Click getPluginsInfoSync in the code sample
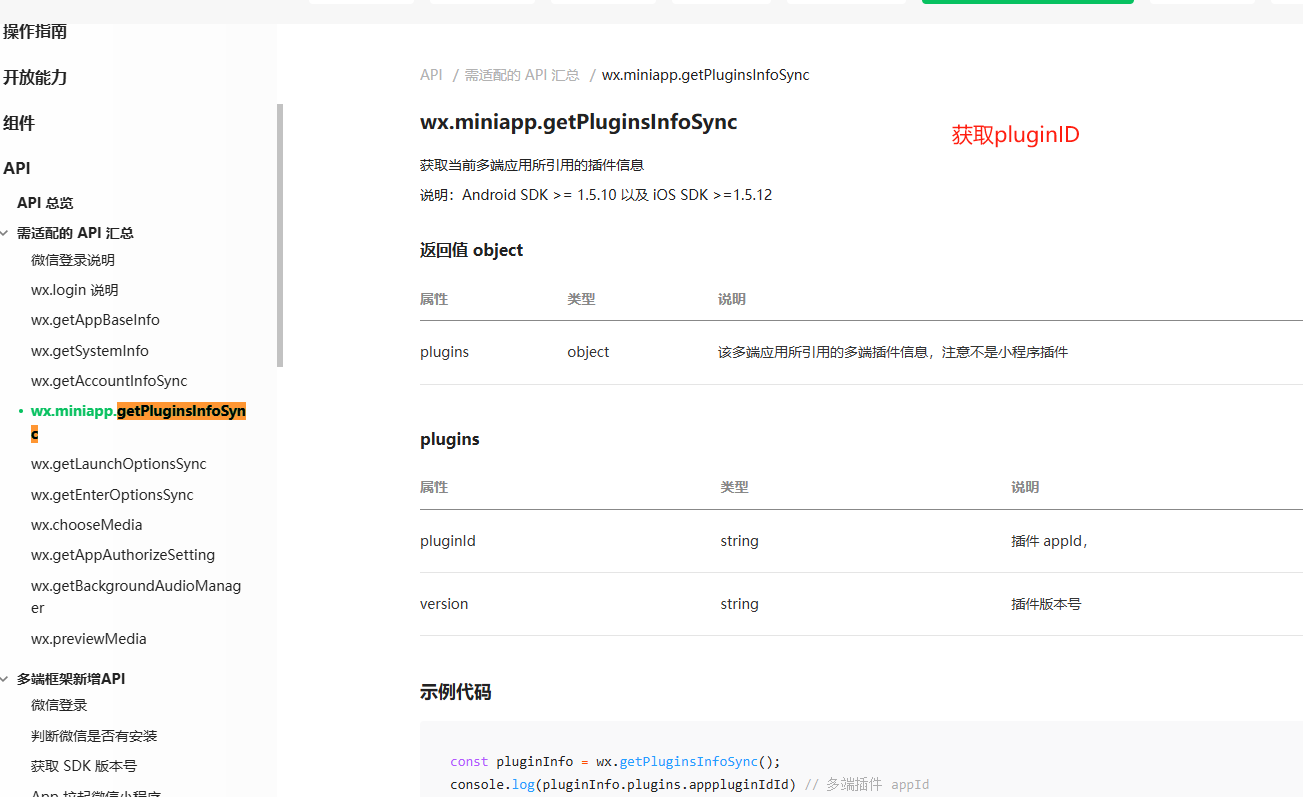The width and height of the screenshot is (1303, 797). click(x=687, y=761)
